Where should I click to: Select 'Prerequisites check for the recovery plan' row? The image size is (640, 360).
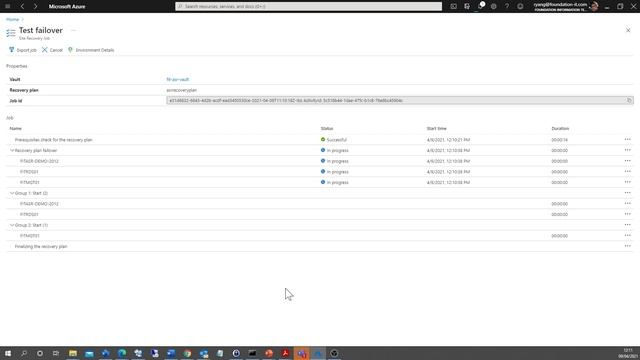click(320, 140)
